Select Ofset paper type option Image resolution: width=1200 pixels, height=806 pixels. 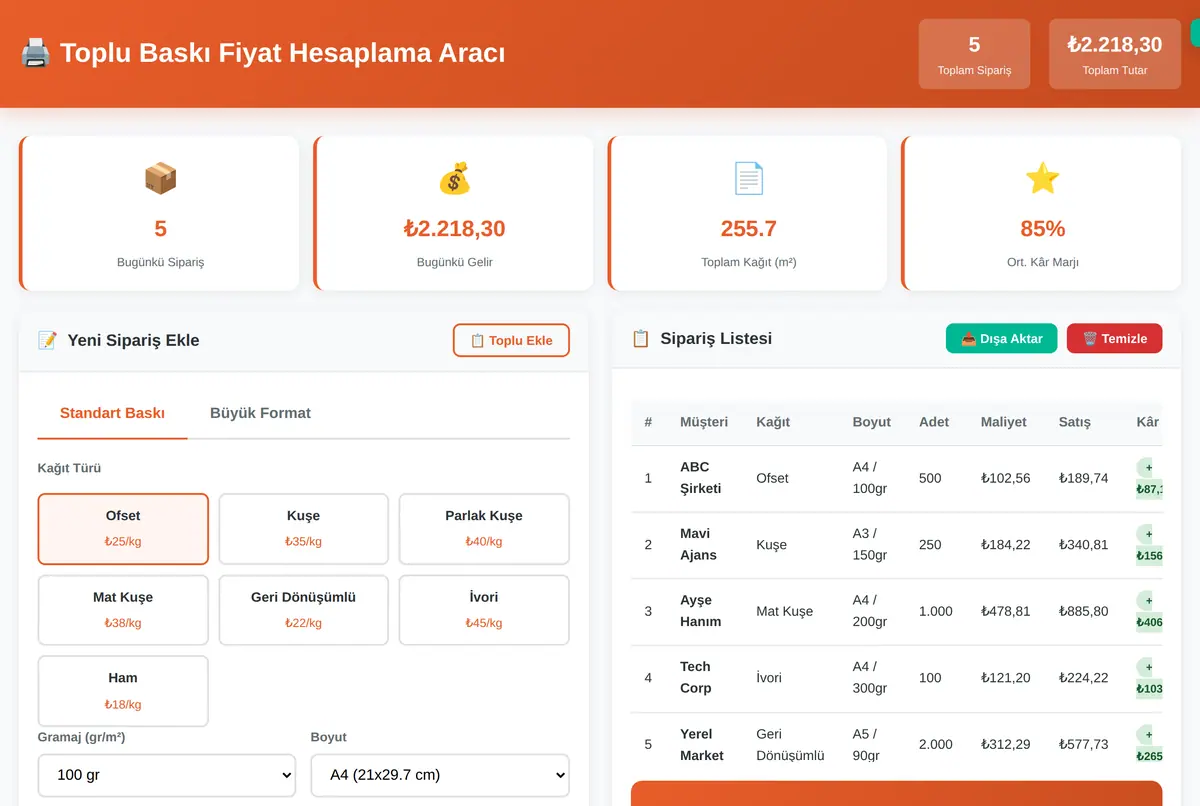coord(123,529)
